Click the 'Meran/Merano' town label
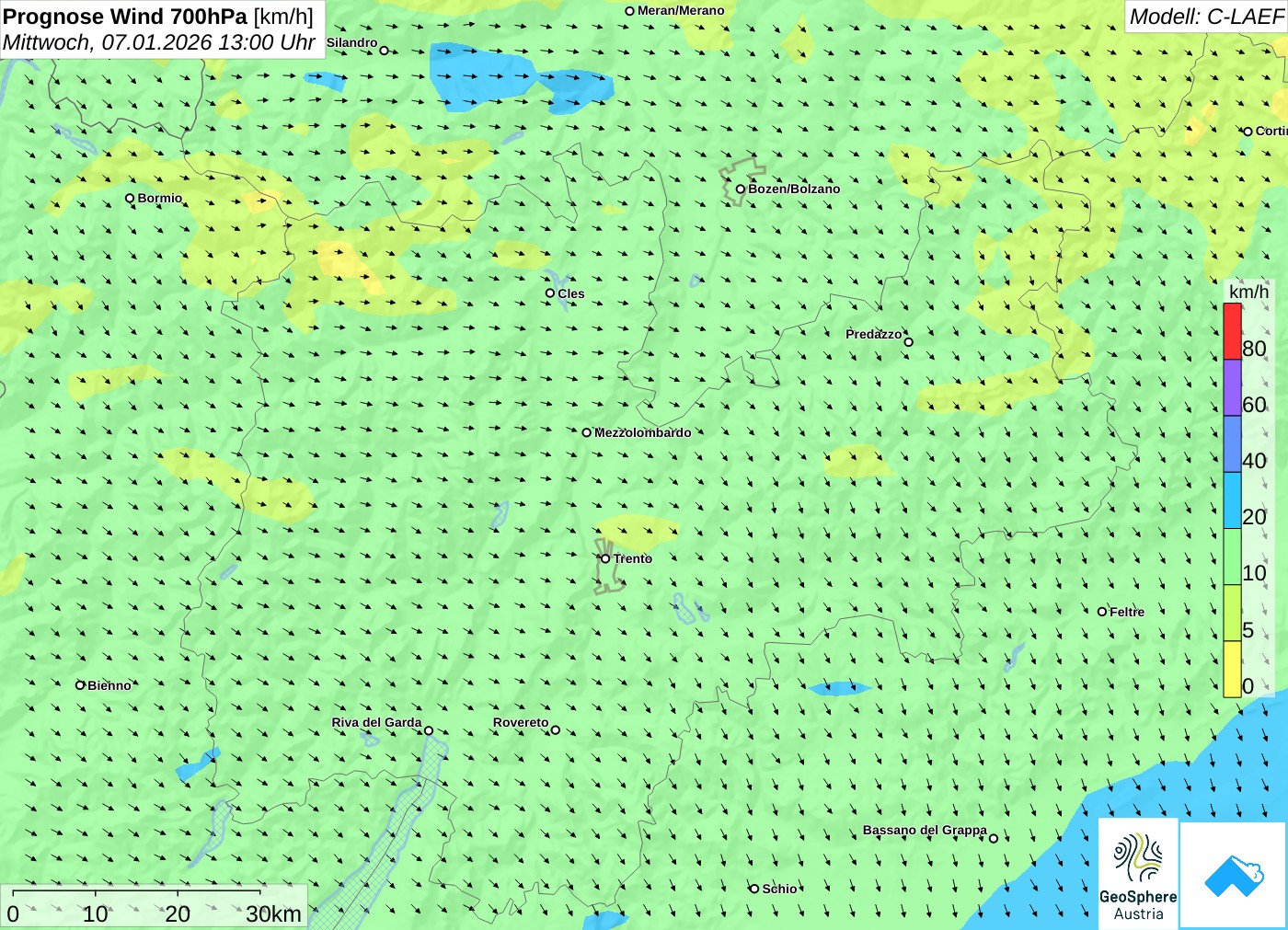 click(x=681, y=10)
